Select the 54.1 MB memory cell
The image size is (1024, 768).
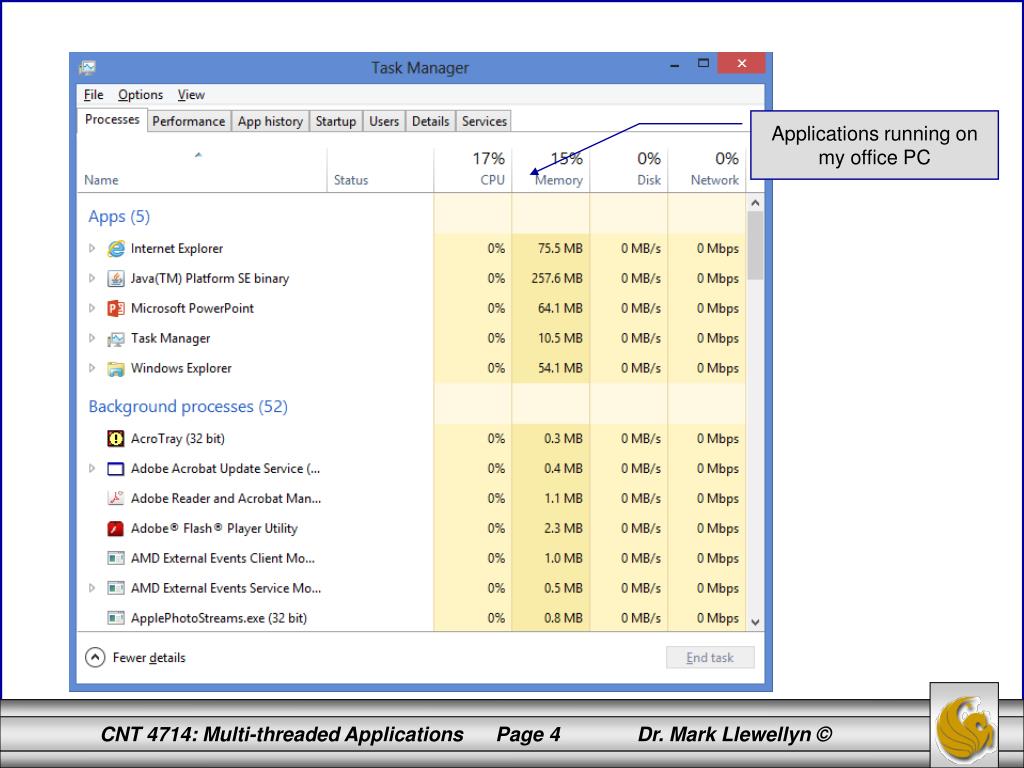551,368
